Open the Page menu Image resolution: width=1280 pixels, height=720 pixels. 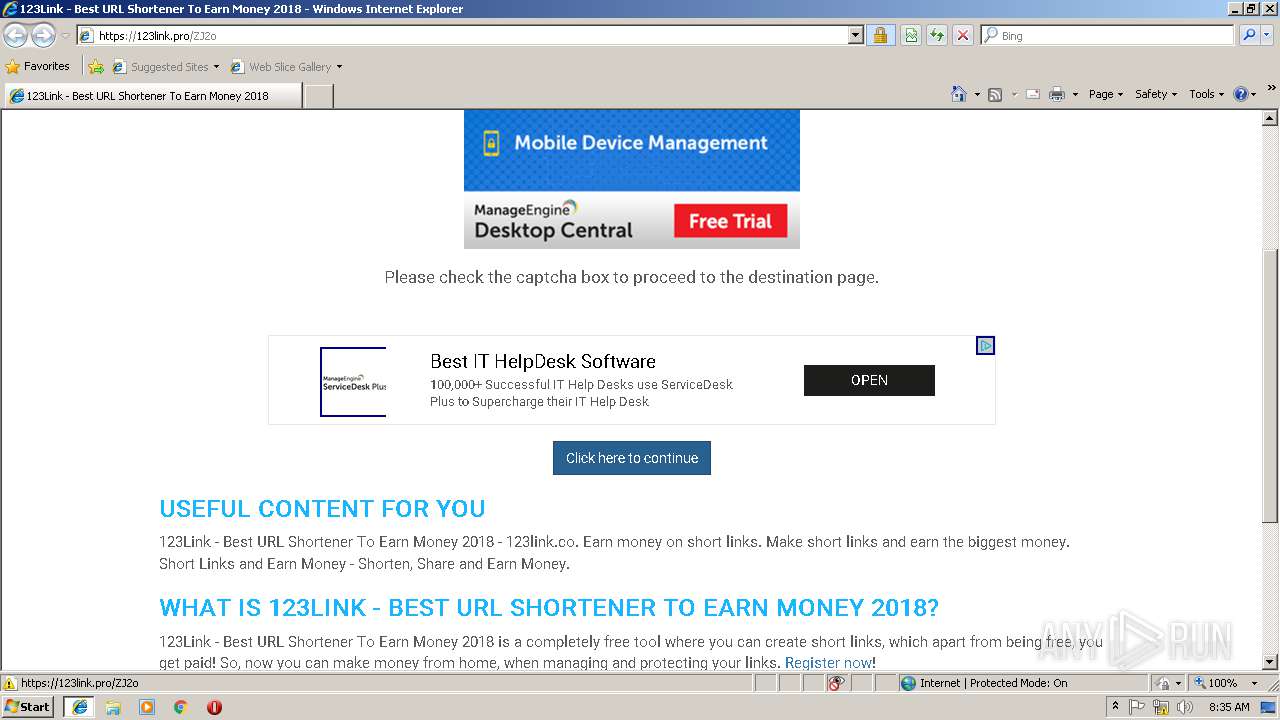pos(1106,94)
